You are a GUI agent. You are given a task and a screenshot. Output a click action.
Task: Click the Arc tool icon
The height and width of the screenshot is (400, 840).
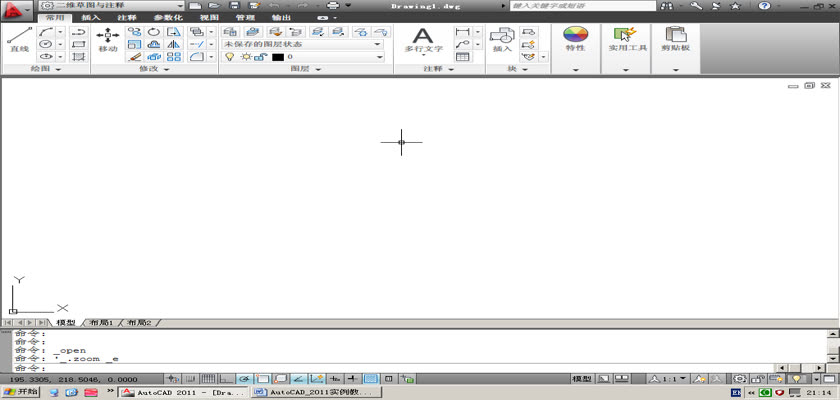click(x=46, y=32)
